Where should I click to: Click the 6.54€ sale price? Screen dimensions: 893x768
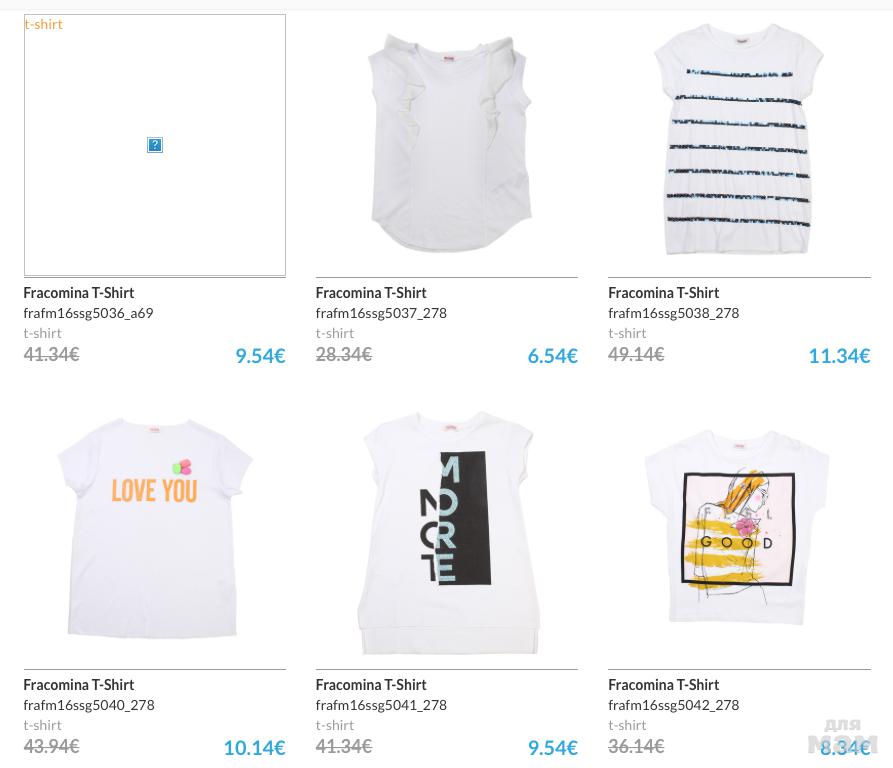click(x=552, y=356)
